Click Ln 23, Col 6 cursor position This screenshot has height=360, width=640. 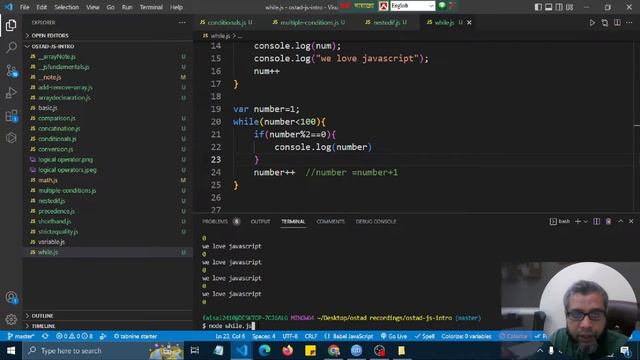pyautogui.click(x=230, y=336)
